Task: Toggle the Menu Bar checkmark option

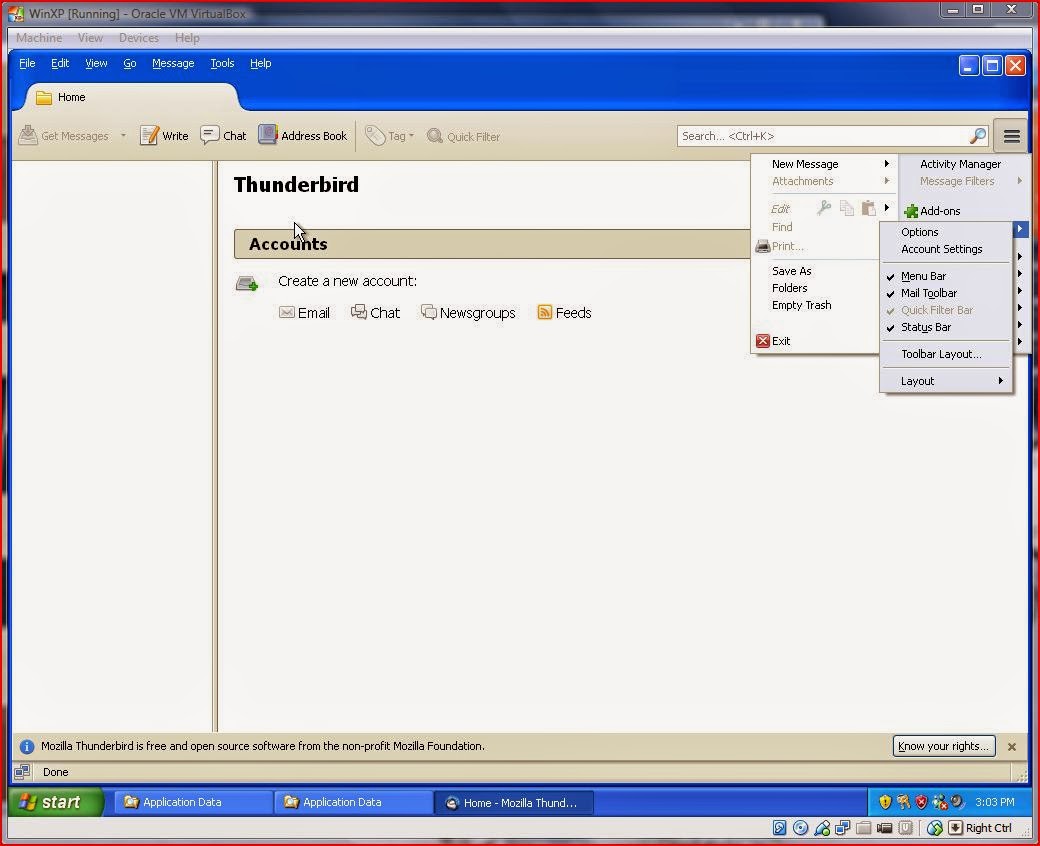Action: coord(945,276)
